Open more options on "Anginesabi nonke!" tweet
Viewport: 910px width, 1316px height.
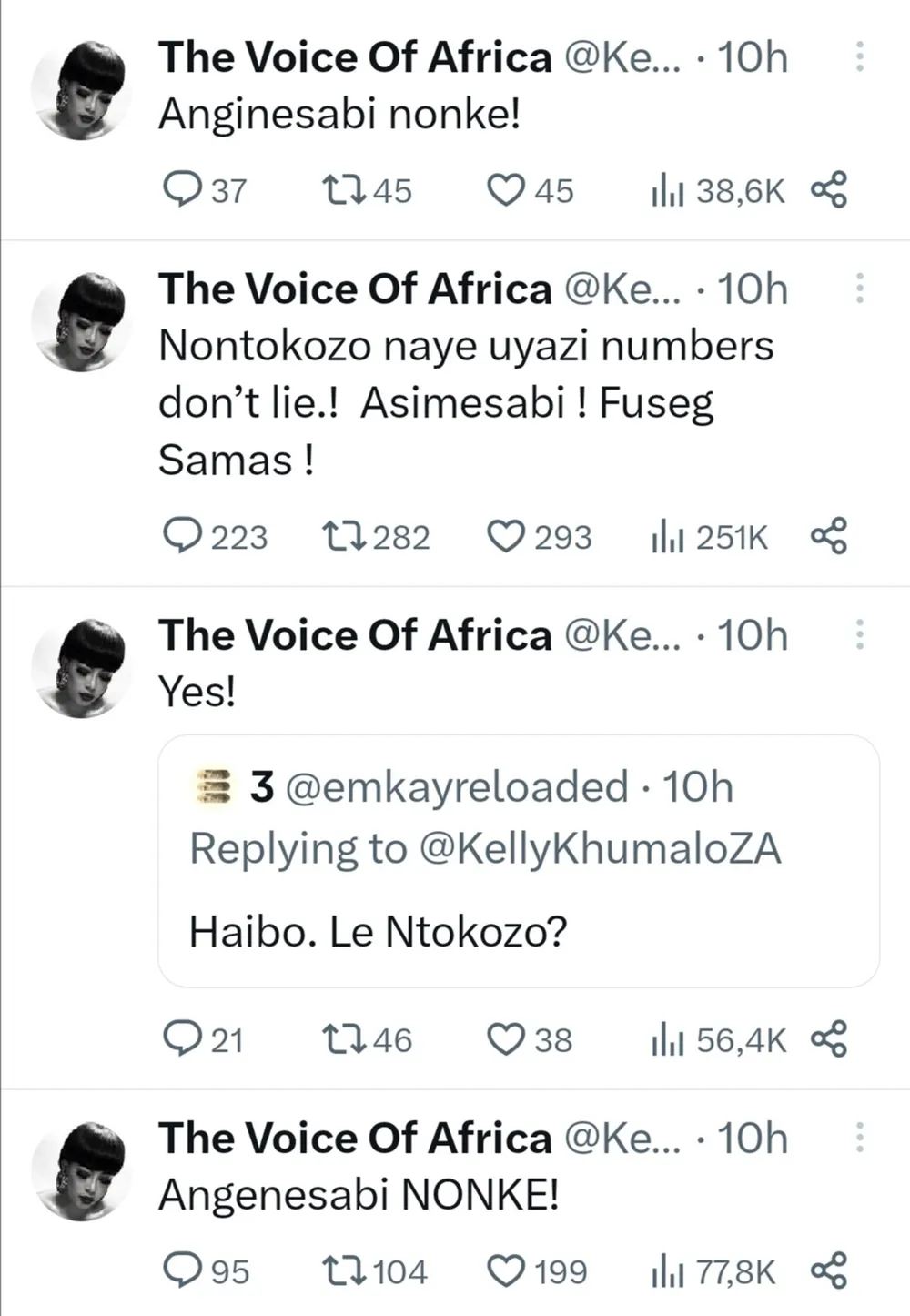pyautogui.click(x=859, y=57)
